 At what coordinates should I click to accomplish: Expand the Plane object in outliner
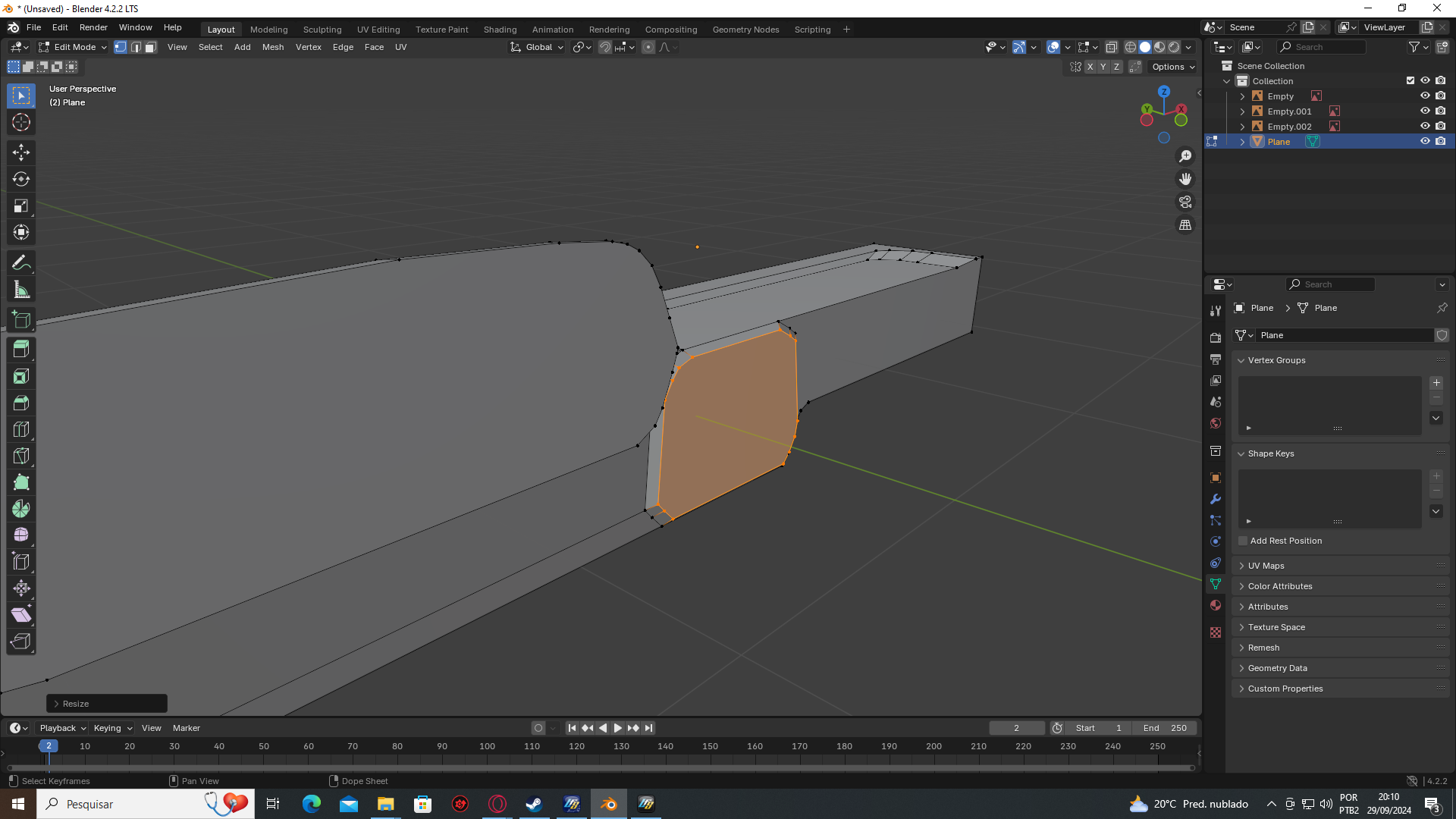(1242, 142)
